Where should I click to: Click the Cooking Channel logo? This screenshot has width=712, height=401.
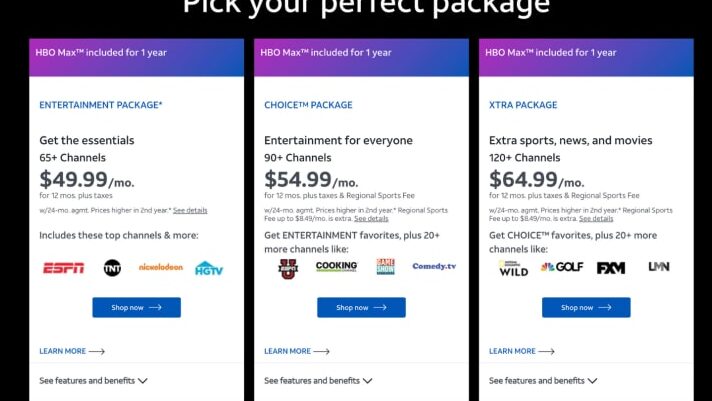tap(337, 267)
